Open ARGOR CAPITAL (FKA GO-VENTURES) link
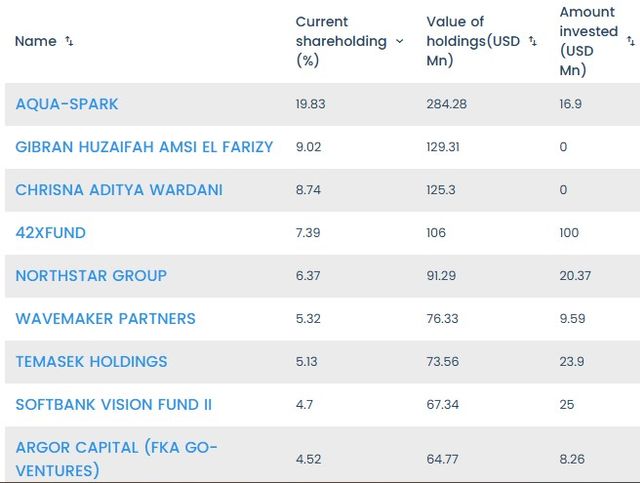Screen dimensions: 640x483 [x=116, y=458]
